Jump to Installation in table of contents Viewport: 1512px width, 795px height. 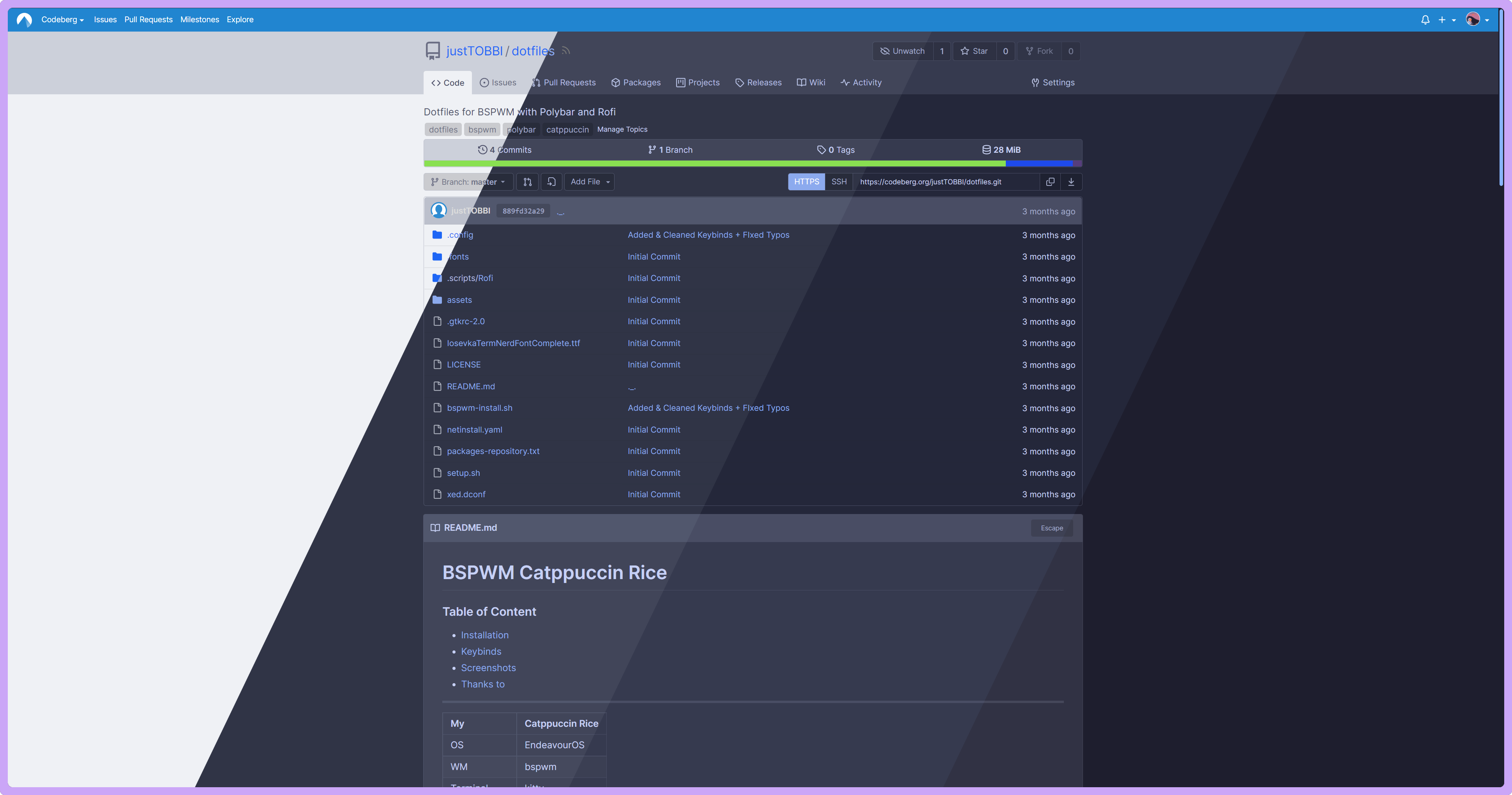pos(485,635)
